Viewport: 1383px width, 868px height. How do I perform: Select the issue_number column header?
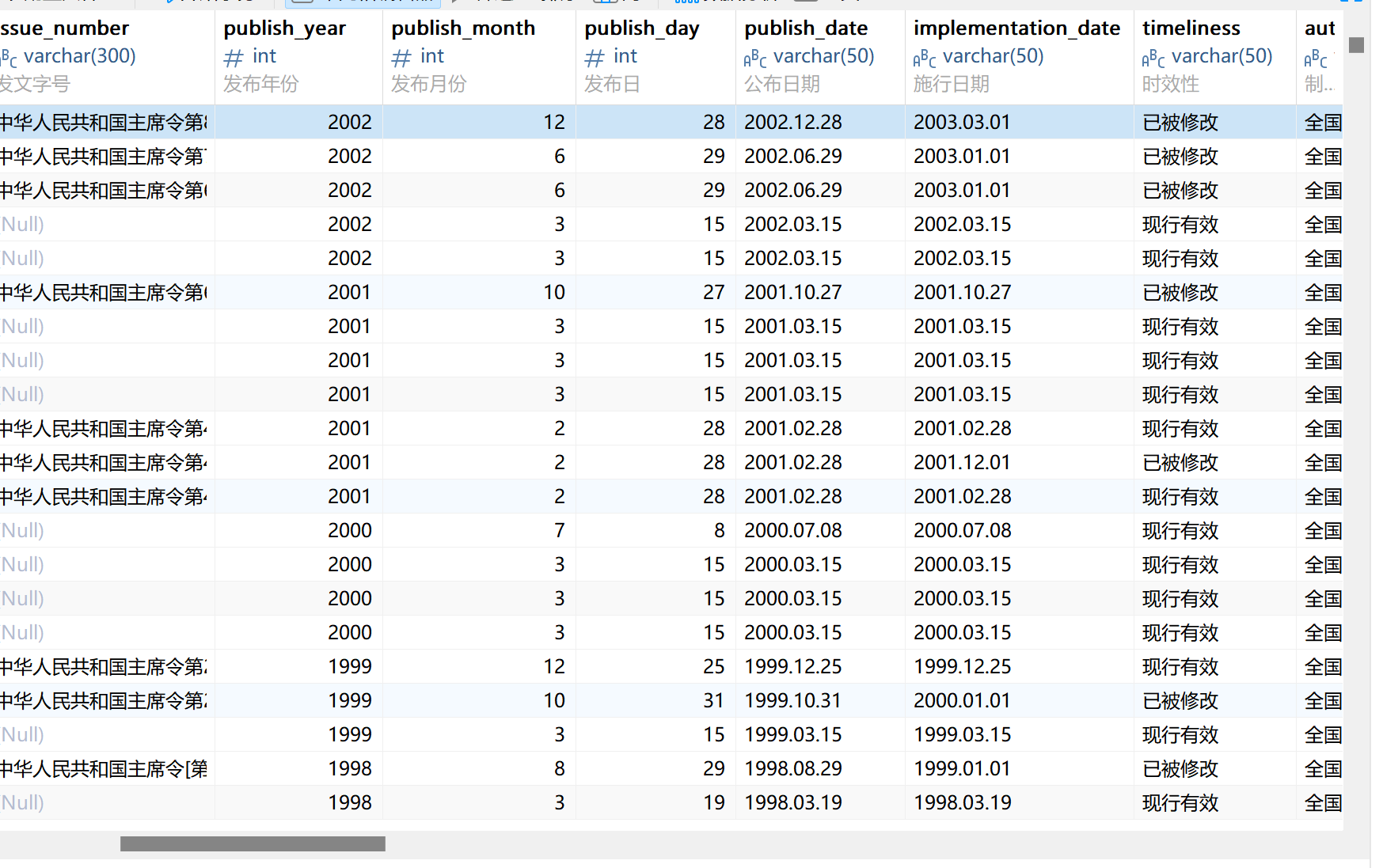tap(107, 57)
